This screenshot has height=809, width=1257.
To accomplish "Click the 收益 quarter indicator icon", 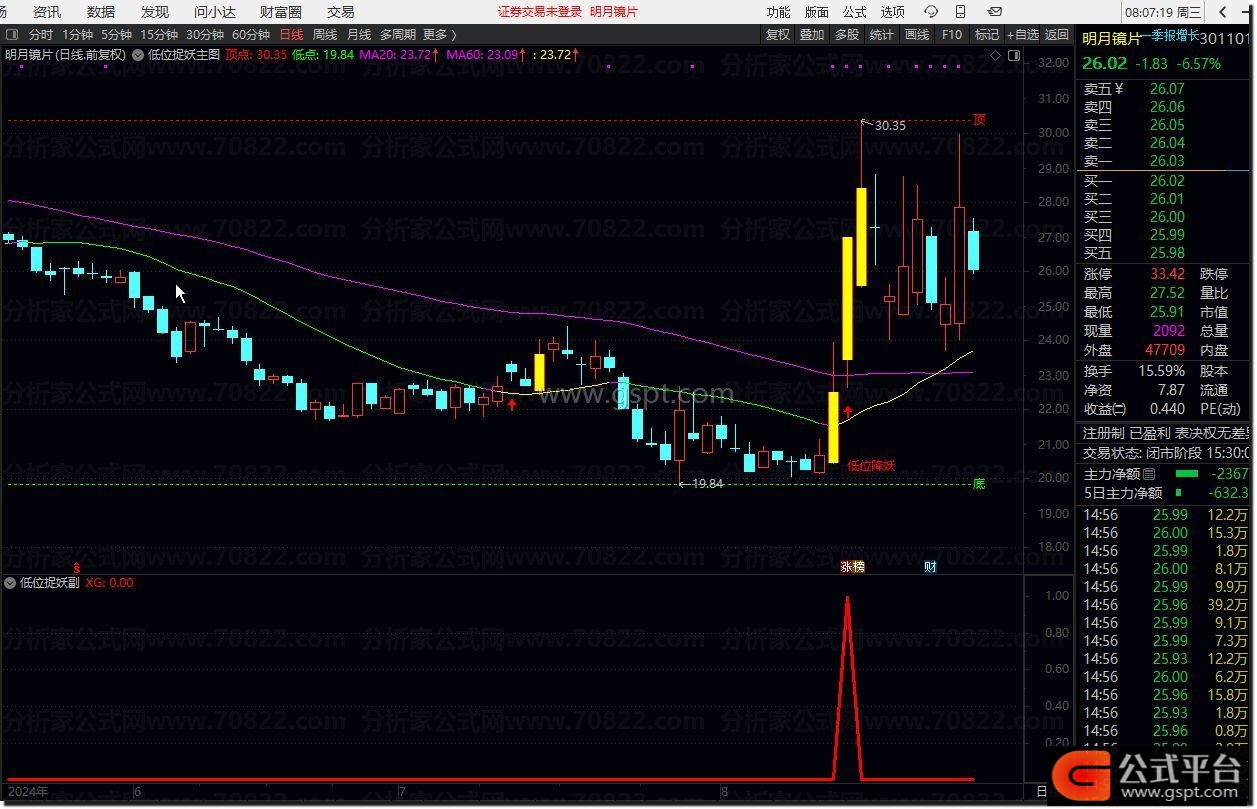I will [x=1120, y=409].
